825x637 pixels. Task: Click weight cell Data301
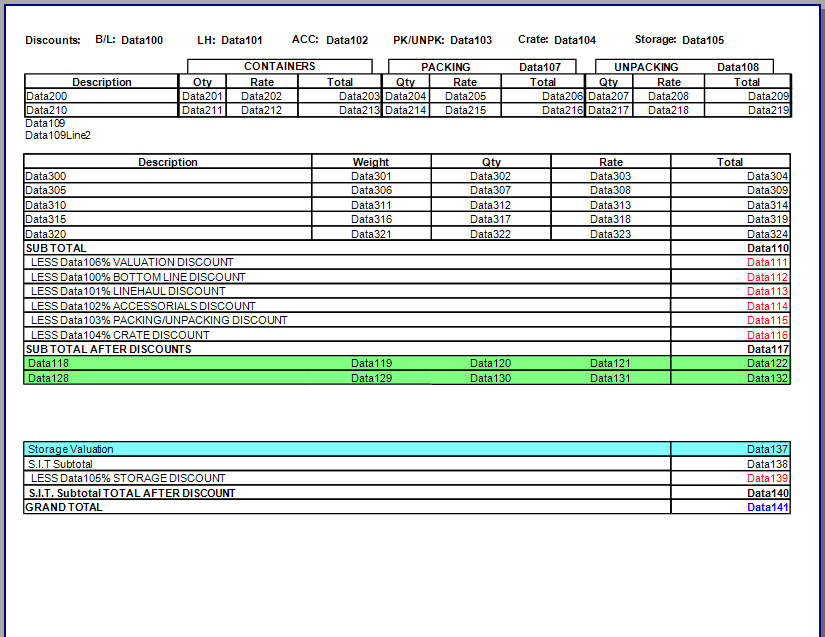point(371,176)
